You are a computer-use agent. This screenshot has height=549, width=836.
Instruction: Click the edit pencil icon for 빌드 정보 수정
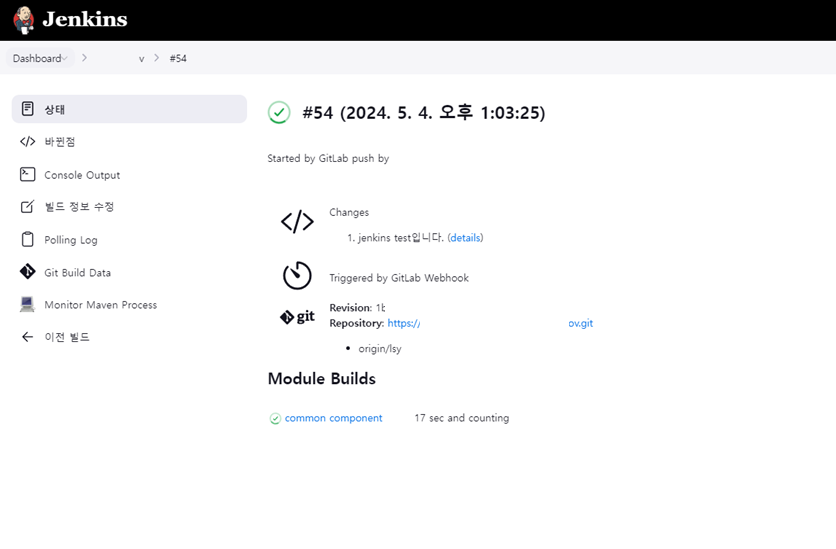click(x=28, y=207)
